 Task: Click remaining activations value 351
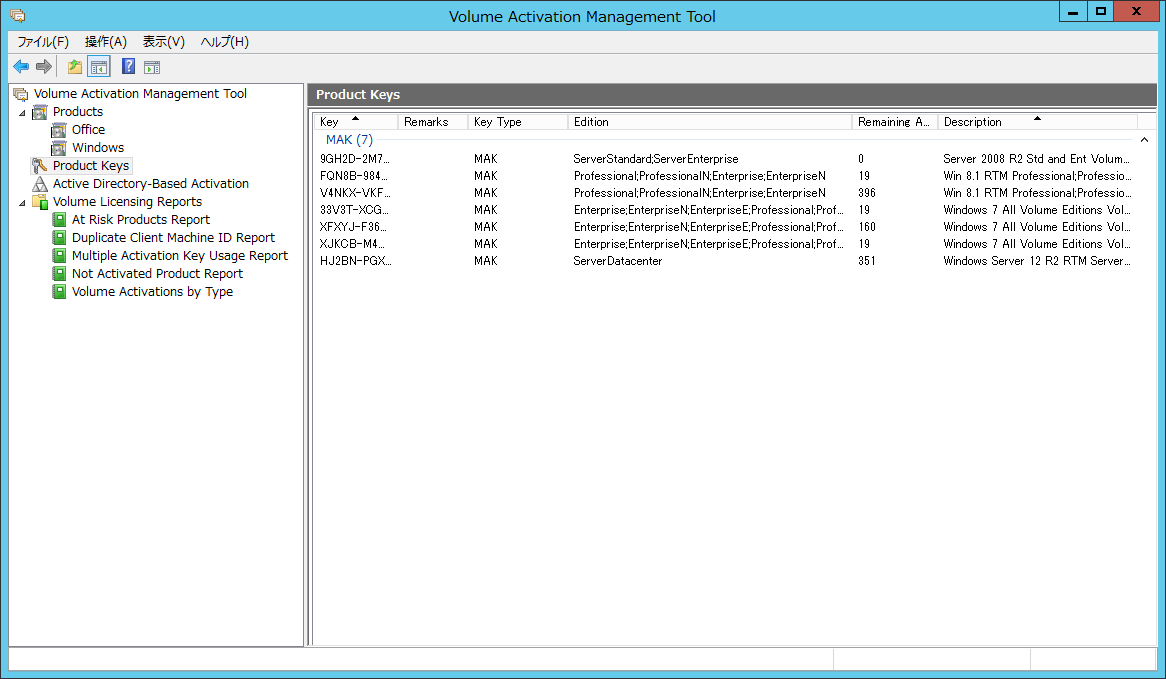click(x=867, y=262)
